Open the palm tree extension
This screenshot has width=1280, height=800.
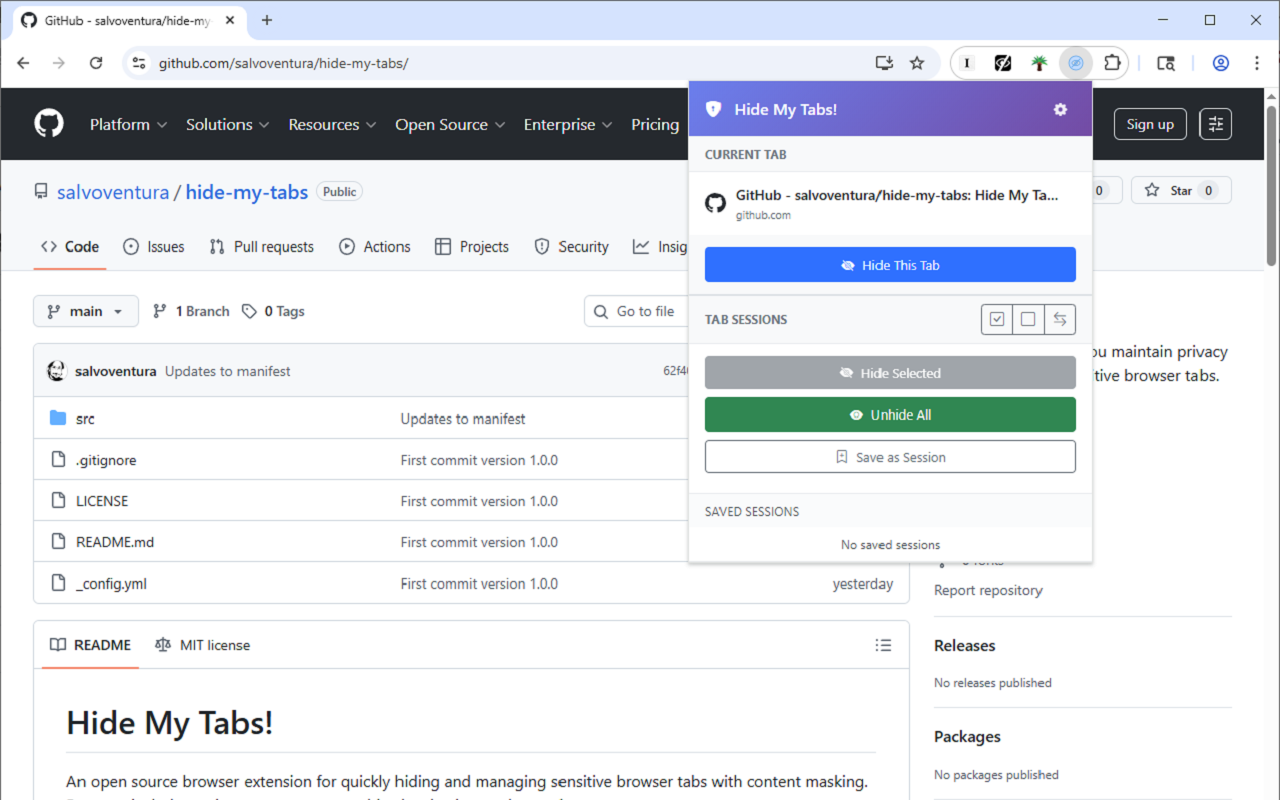click(1039, 63)
